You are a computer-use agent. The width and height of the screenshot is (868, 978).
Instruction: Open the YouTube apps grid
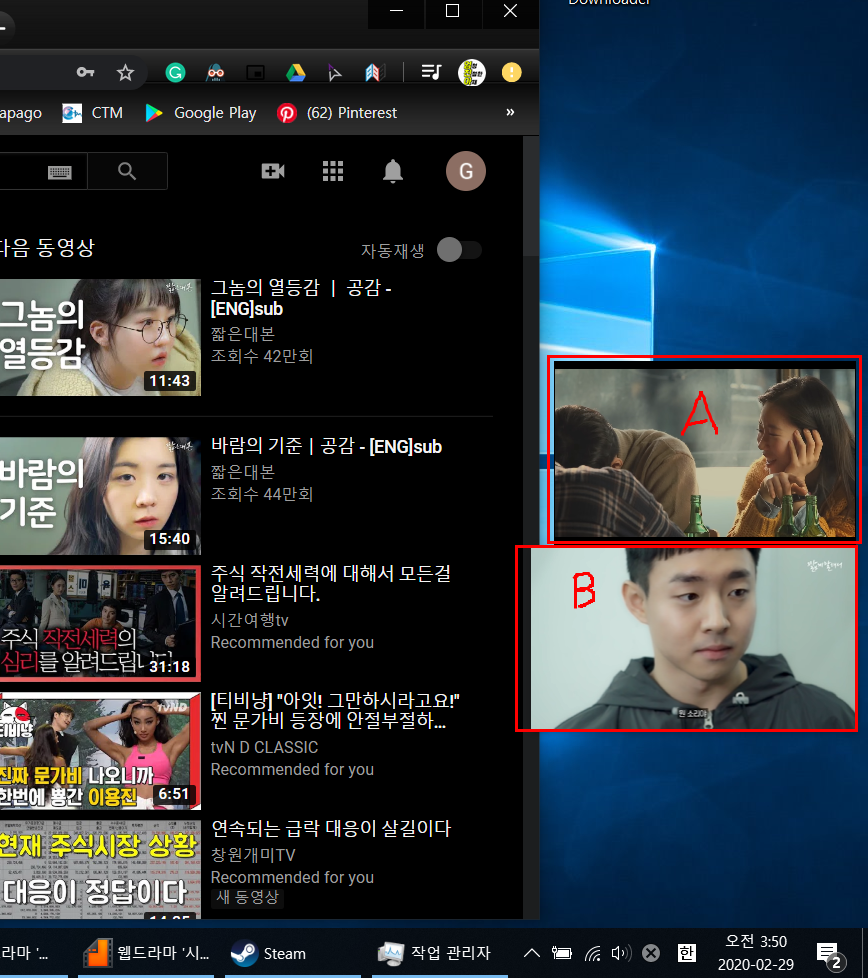pyautogui.click(x=333, y=171)
